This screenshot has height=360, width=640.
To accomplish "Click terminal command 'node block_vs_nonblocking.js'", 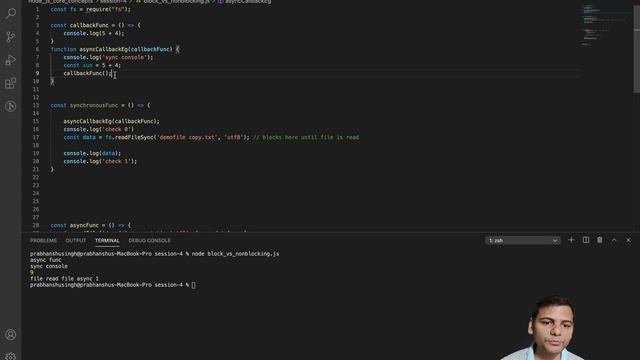I will pos(236,253).
